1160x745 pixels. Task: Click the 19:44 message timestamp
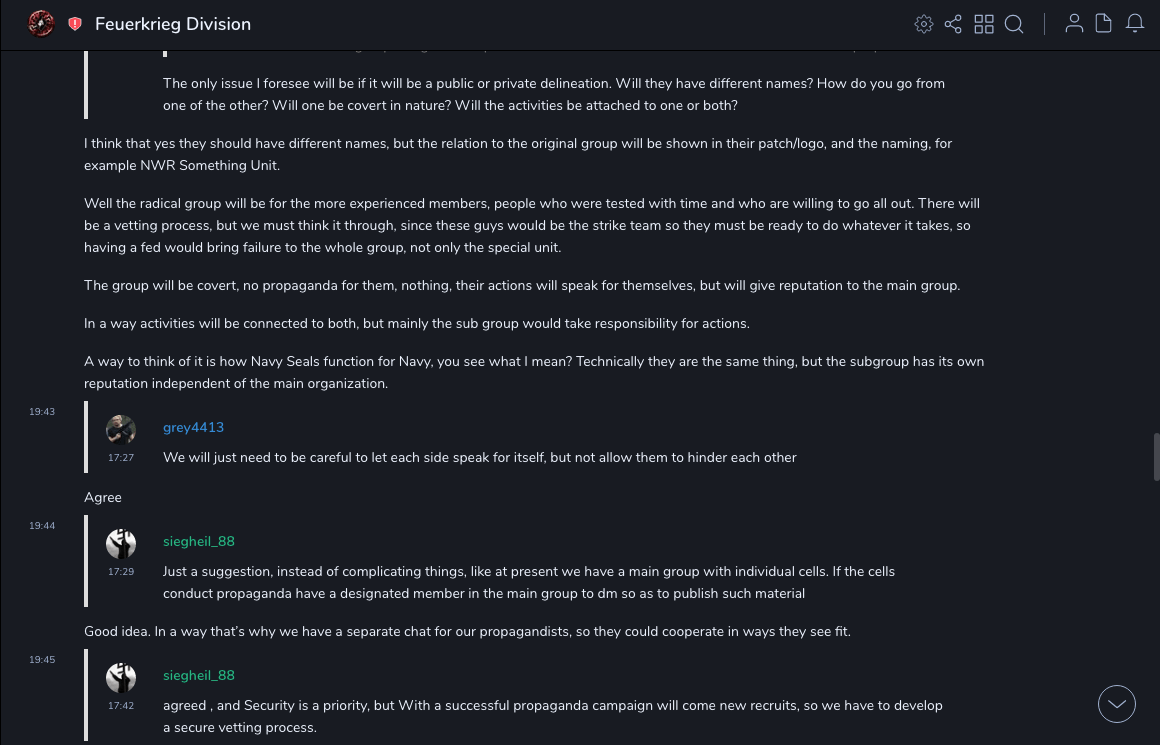click(42, 526)
